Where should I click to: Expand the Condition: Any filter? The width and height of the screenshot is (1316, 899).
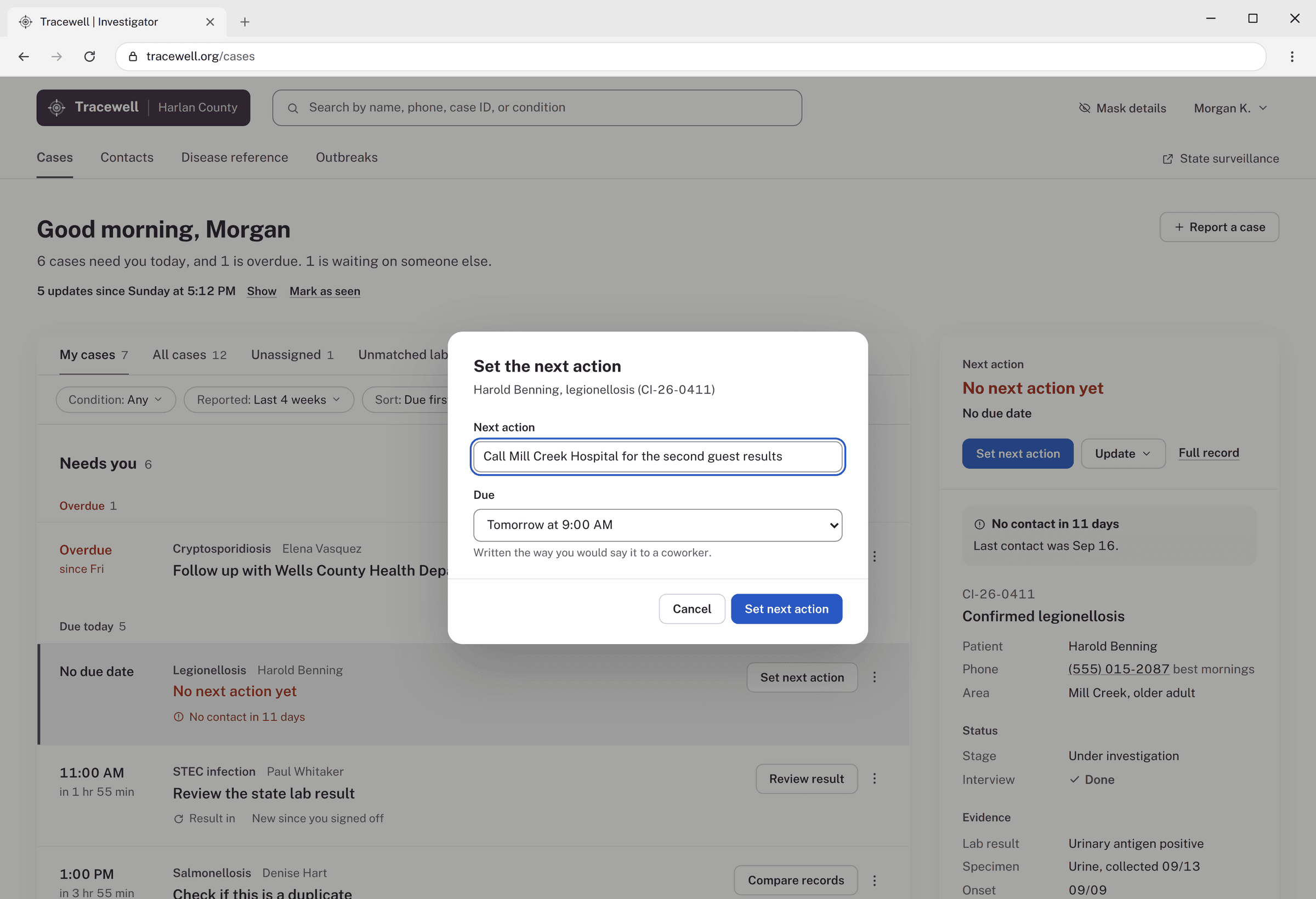coord(116,400)
